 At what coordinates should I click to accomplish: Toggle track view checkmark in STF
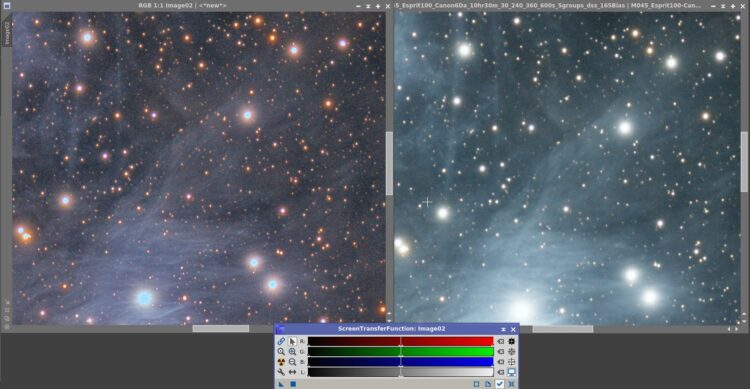[x=499, y=384]
